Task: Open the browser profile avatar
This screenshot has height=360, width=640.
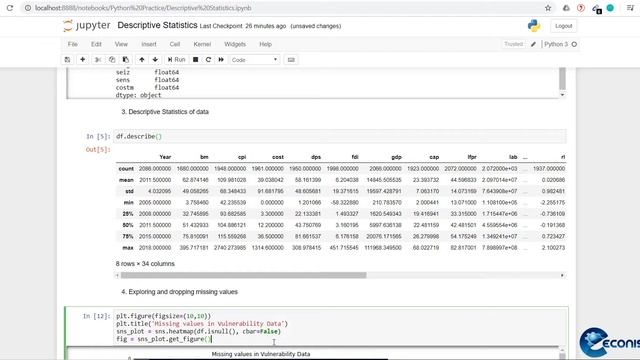Action: point(610,8)
